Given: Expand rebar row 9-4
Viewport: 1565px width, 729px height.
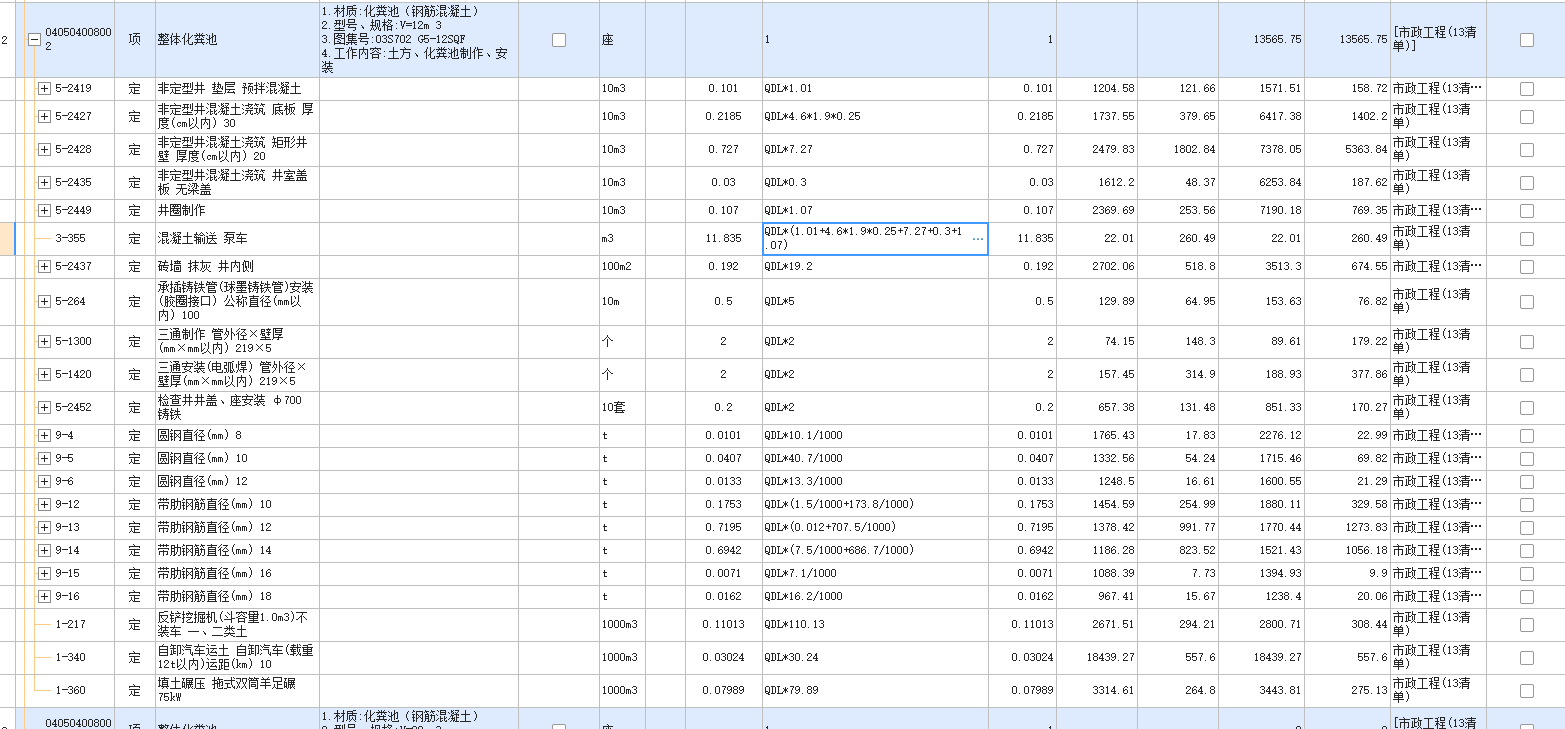Looking at the screenshot, I should pyautogui.click(x=44, y=436).
